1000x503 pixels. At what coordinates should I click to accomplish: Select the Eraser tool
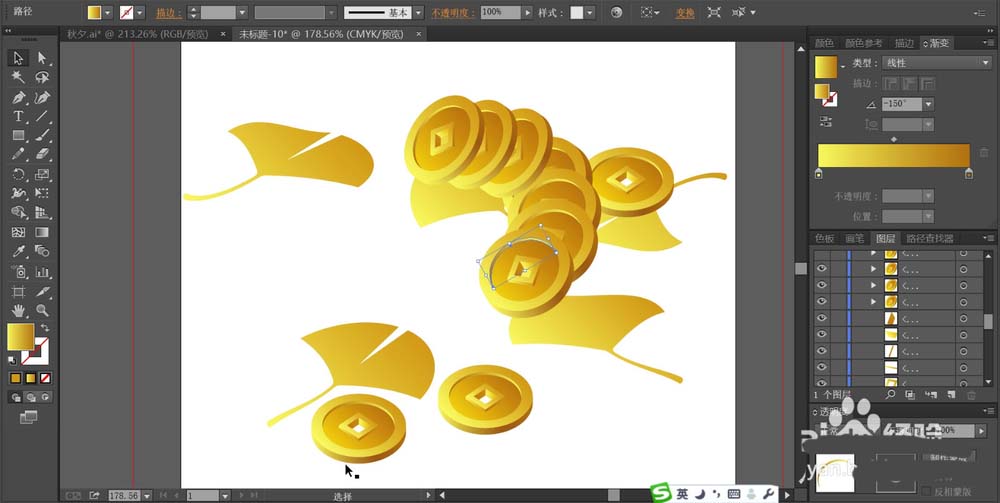42,154
